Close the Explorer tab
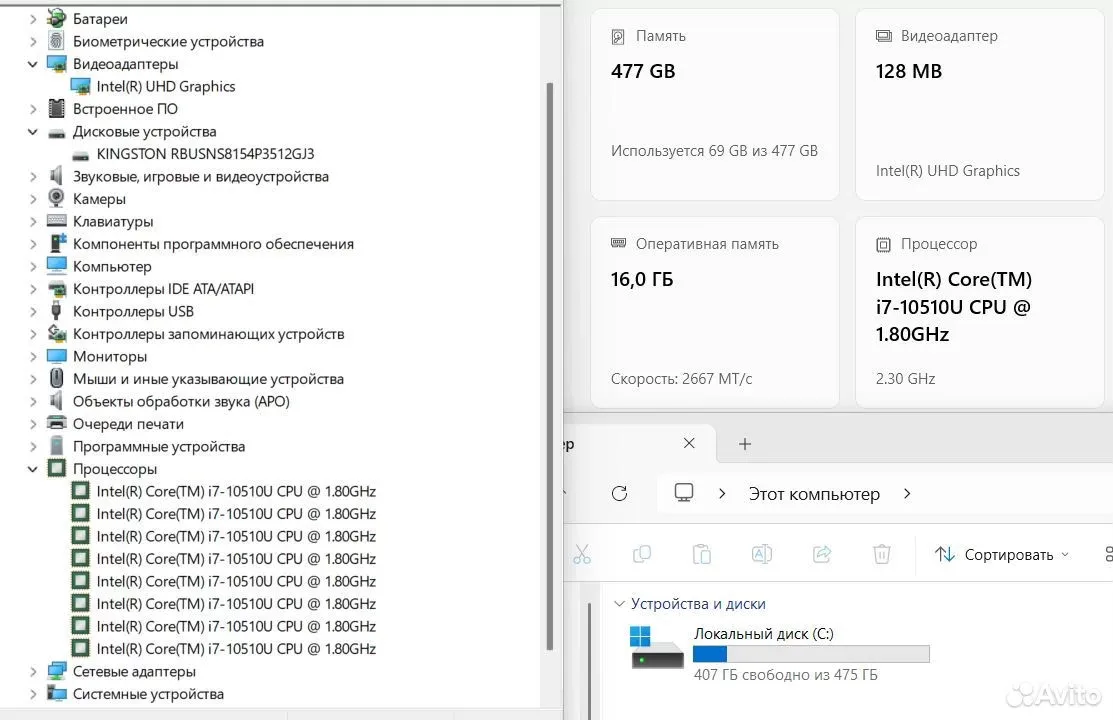The height and width of the screenshot is (720, 1113). [x=689, y=443]
